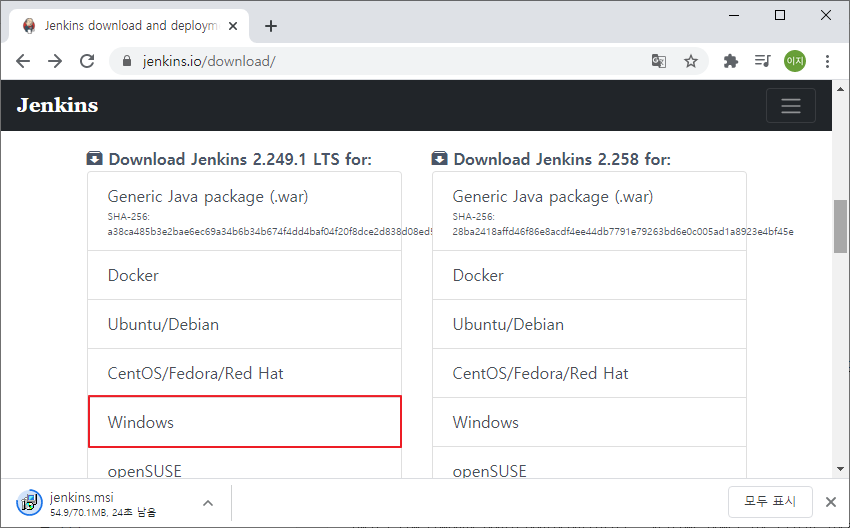Image resolution: width=850 pixels, height=528 pixels.
Task: Open the extensions puzzle icon
Action: tap(731, 61)
